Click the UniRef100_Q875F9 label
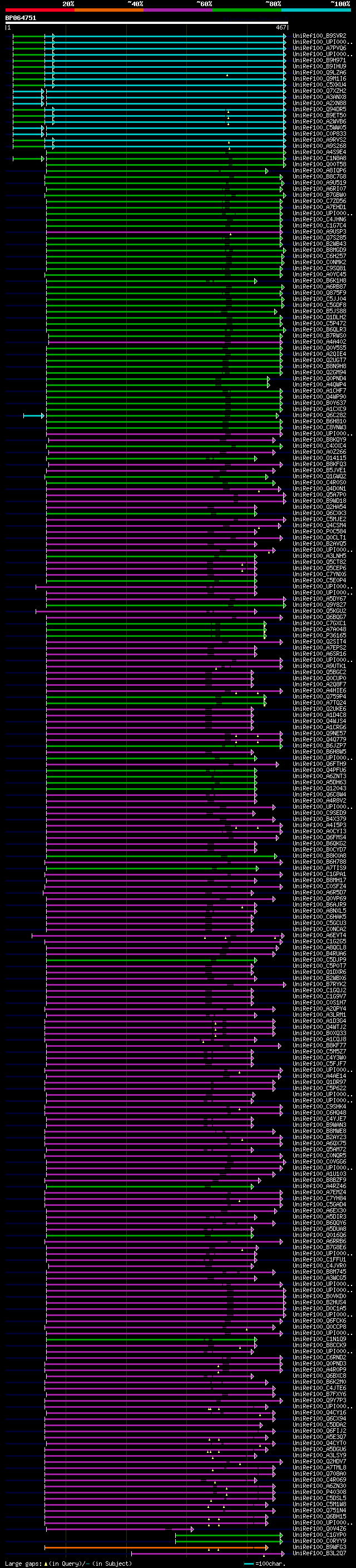 tap(319, 293)
